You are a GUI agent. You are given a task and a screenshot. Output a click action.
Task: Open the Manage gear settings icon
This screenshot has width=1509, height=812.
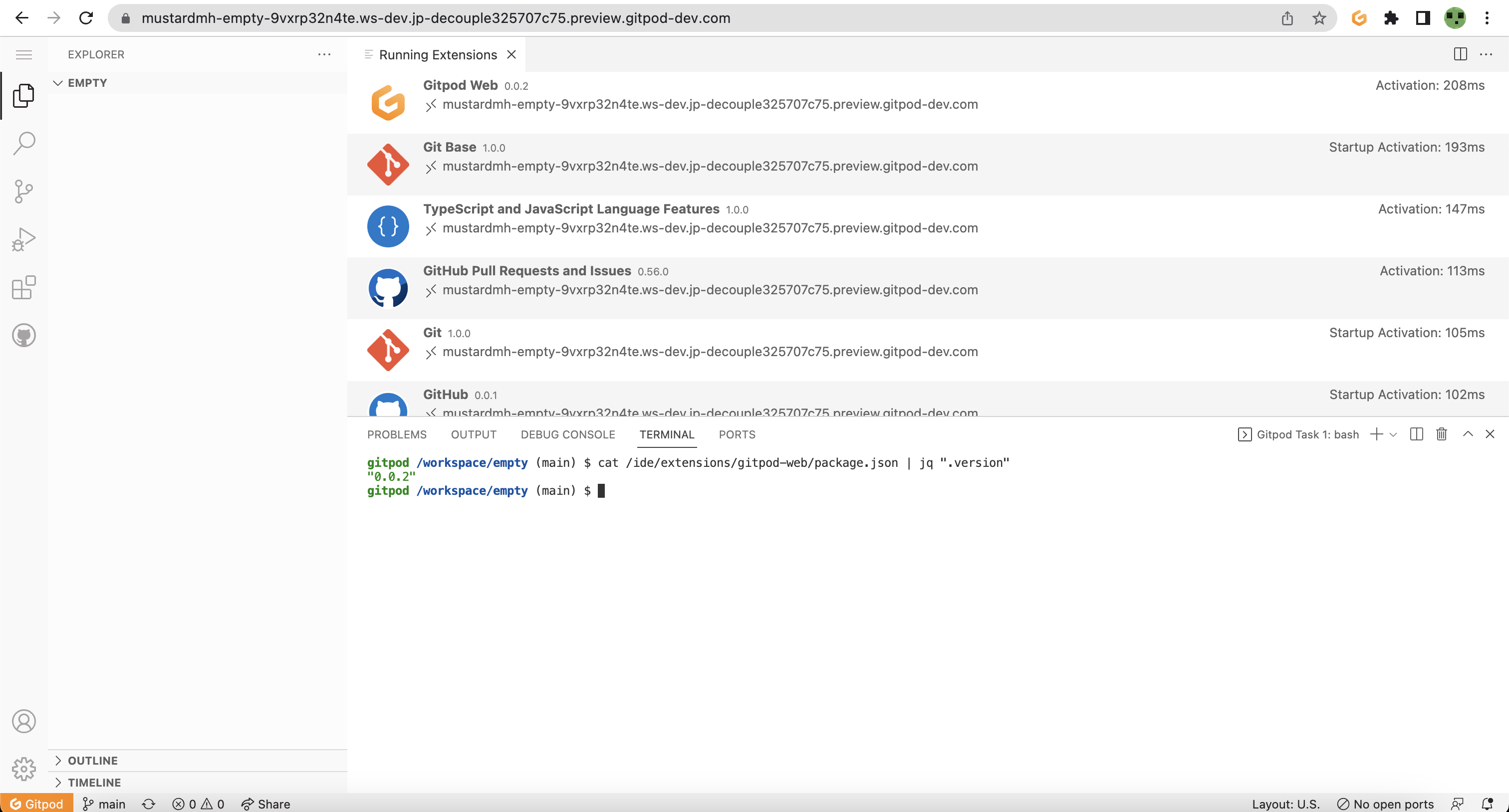[x=24, y=769]
